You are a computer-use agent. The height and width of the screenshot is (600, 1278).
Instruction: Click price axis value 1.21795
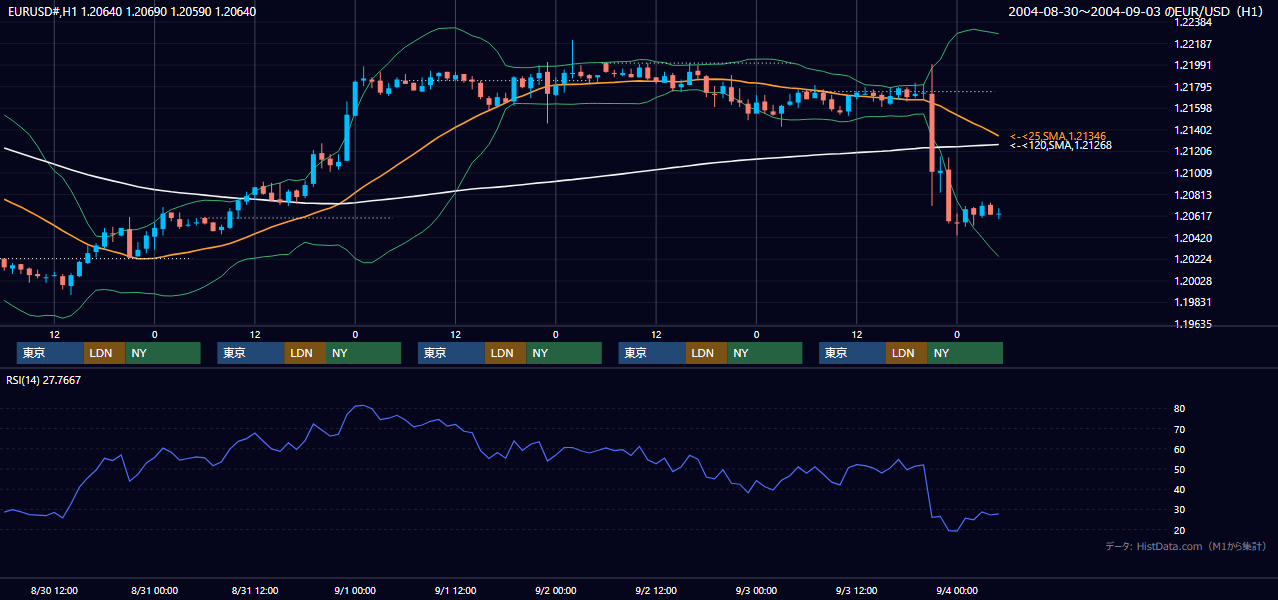1194,87
